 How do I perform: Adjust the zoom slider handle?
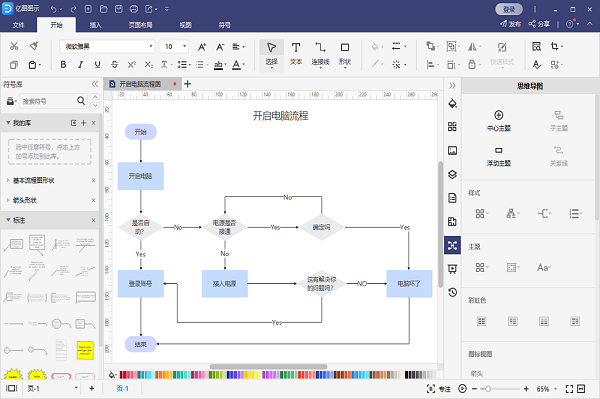488,389
